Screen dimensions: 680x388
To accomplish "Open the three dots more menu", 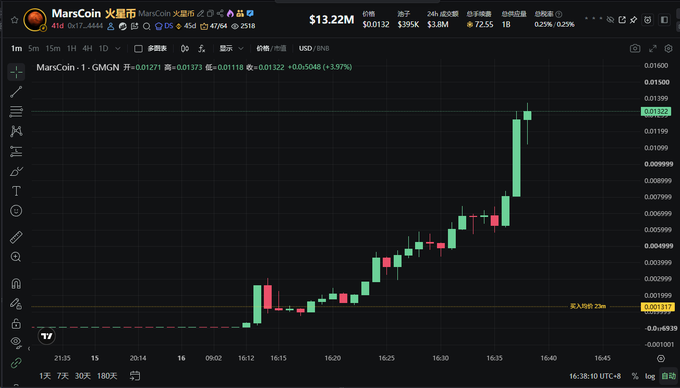I will click(x=594, y=19).
